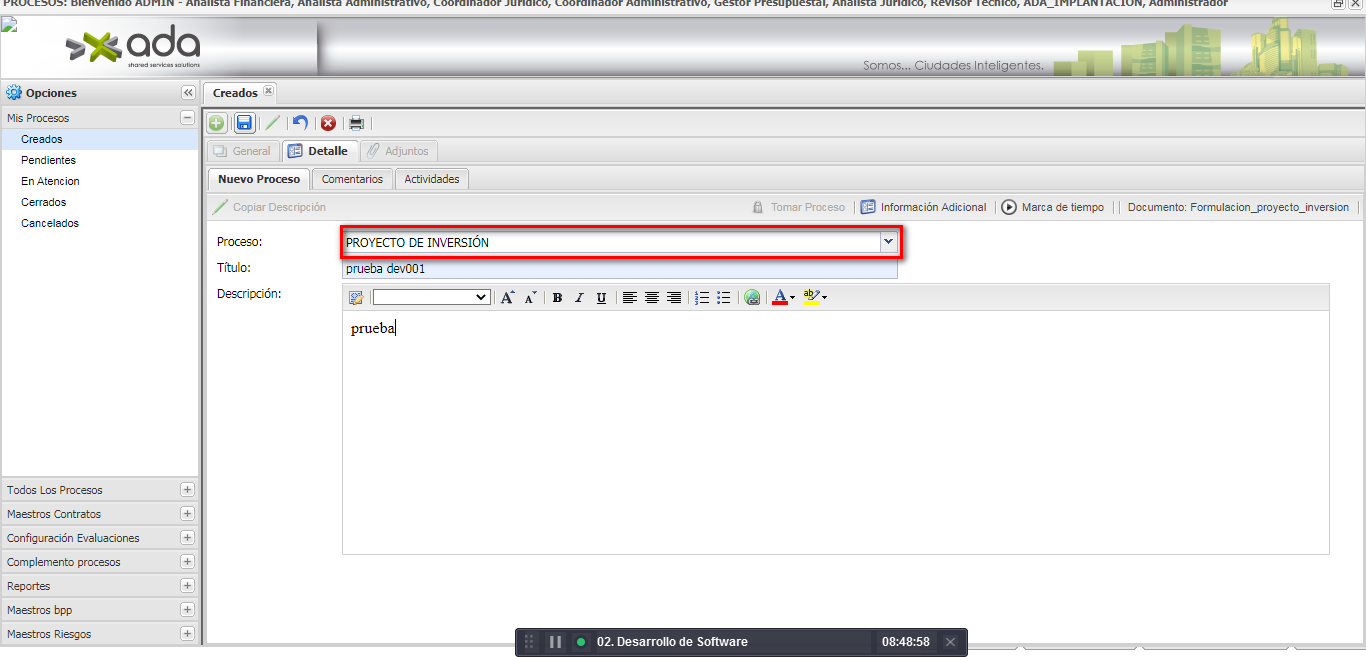Click the red cancel icon in toolbar

coord(328,123)
